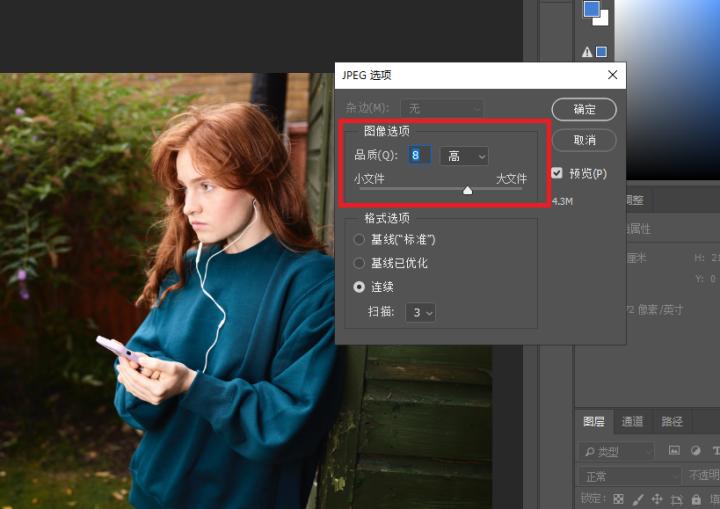
Task: Select the 连续 radio option
Action: pos(360,287)
